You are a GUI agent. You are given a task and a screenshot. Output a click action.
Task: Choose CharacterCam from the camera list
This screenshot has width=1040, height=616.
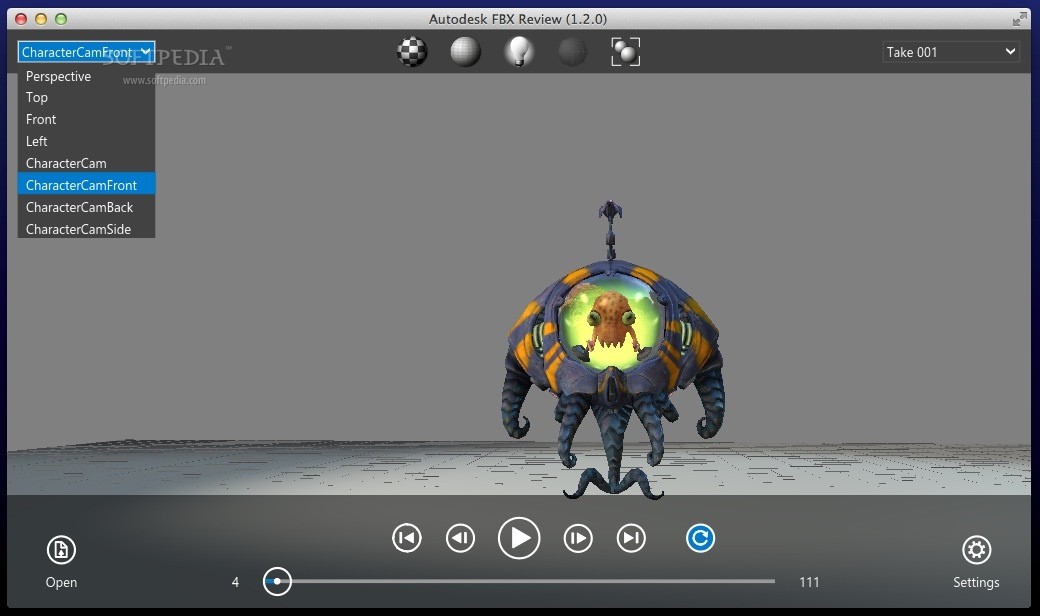tap(86, 163)
